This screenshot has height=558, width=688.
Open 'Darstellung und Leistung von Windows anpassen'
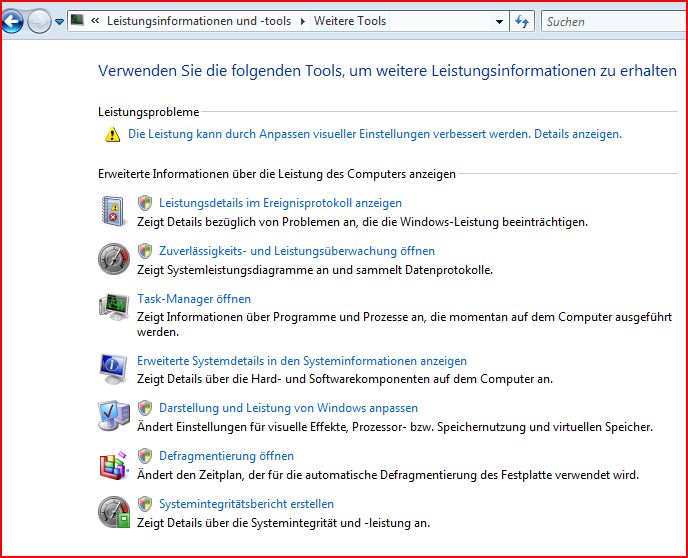point(288,408)
